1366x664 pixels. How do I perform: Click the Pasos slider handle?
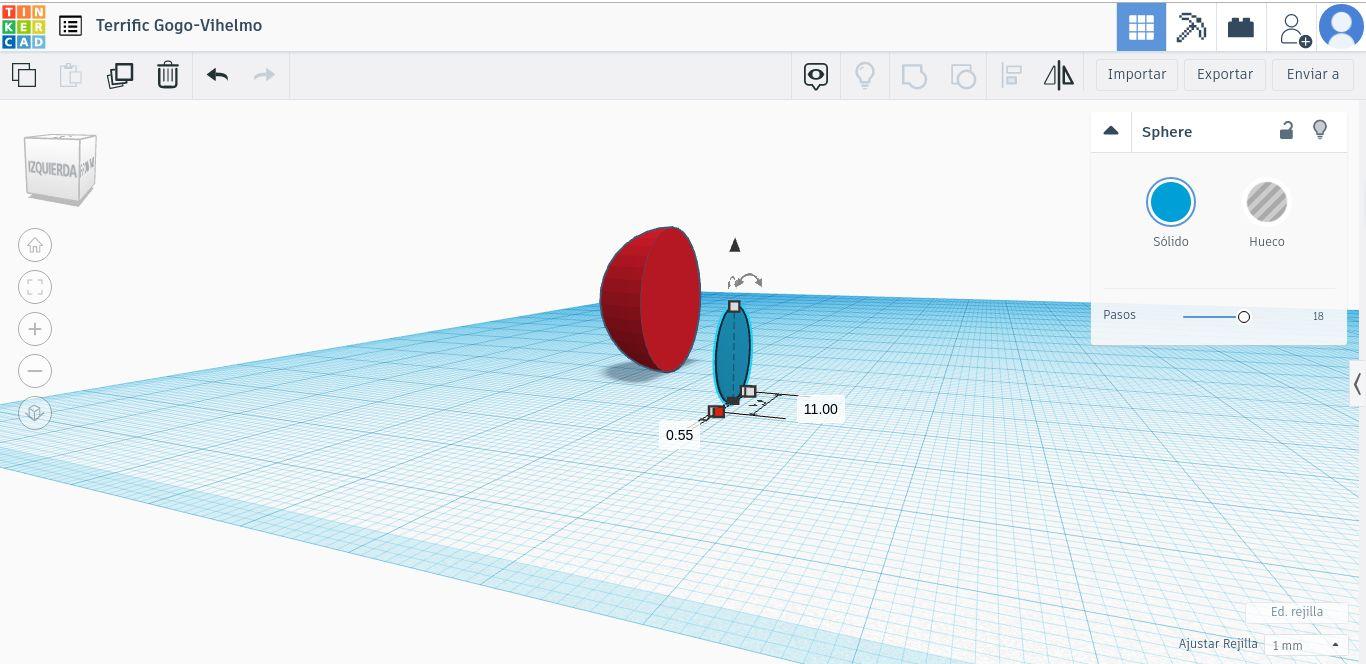point(1244,317)
